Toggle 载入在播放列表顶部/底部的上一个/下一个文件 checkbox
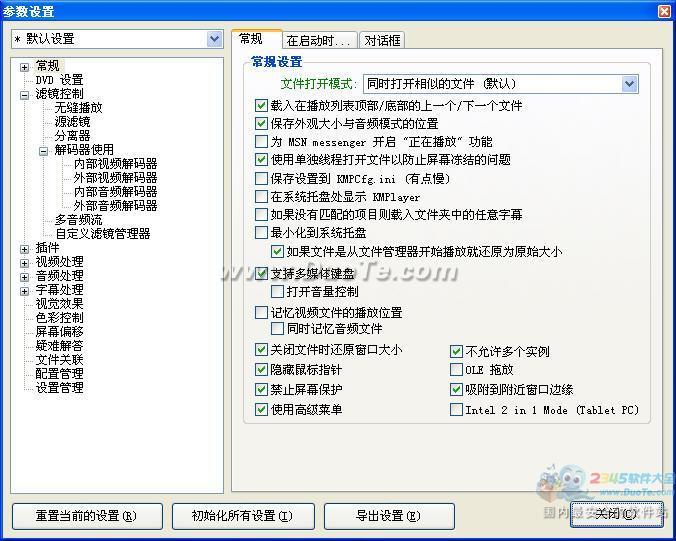The image size is (676, 541). coord(261,106)
